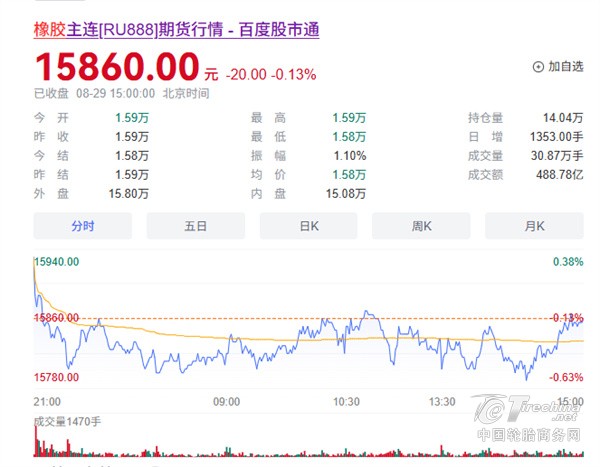Switch to the 日K chart tab
This screenshot has height=467, width=600.
(x=309, y=226)
